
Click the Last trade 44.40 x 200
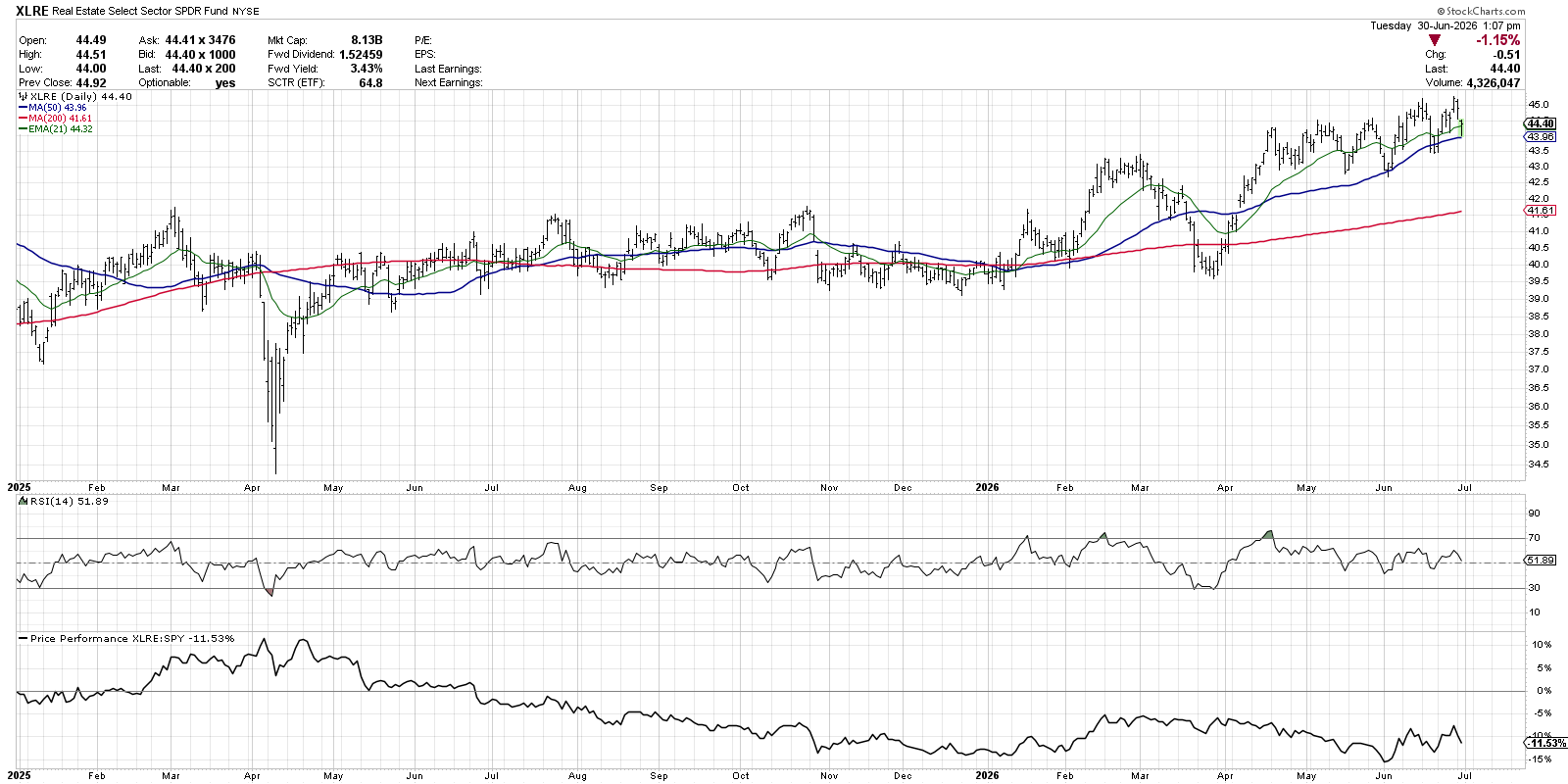click(204, 69)
